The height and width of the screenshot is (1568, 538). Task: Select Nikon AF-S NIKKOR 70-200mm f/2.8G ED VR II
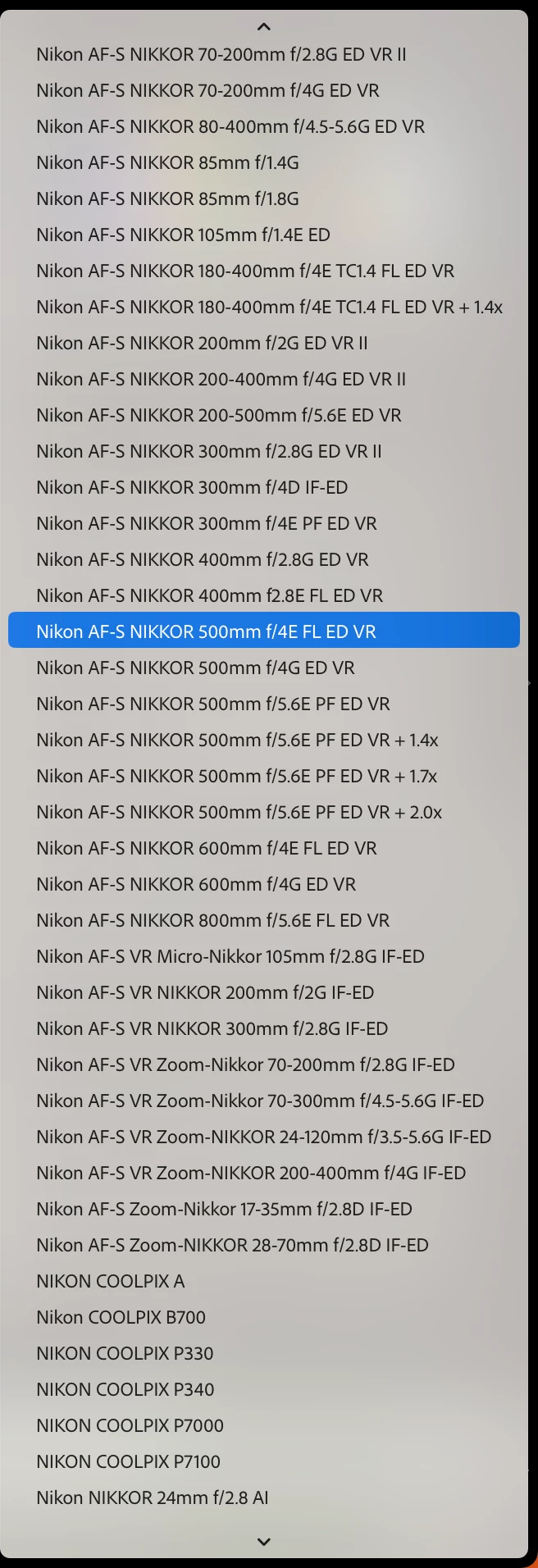(x=264, y=54)
